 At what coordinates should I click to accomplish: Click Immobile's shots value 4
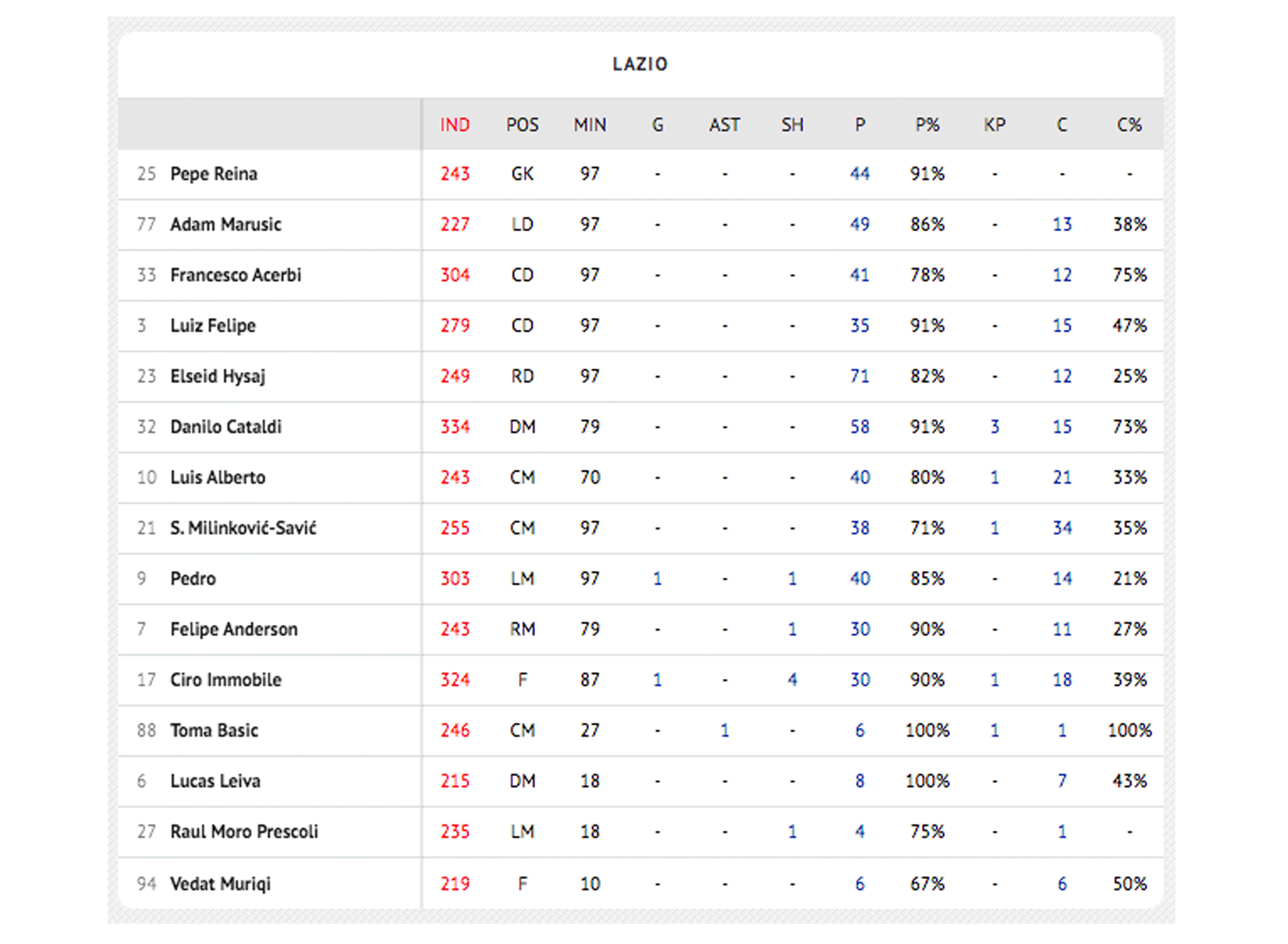(792, 680)
